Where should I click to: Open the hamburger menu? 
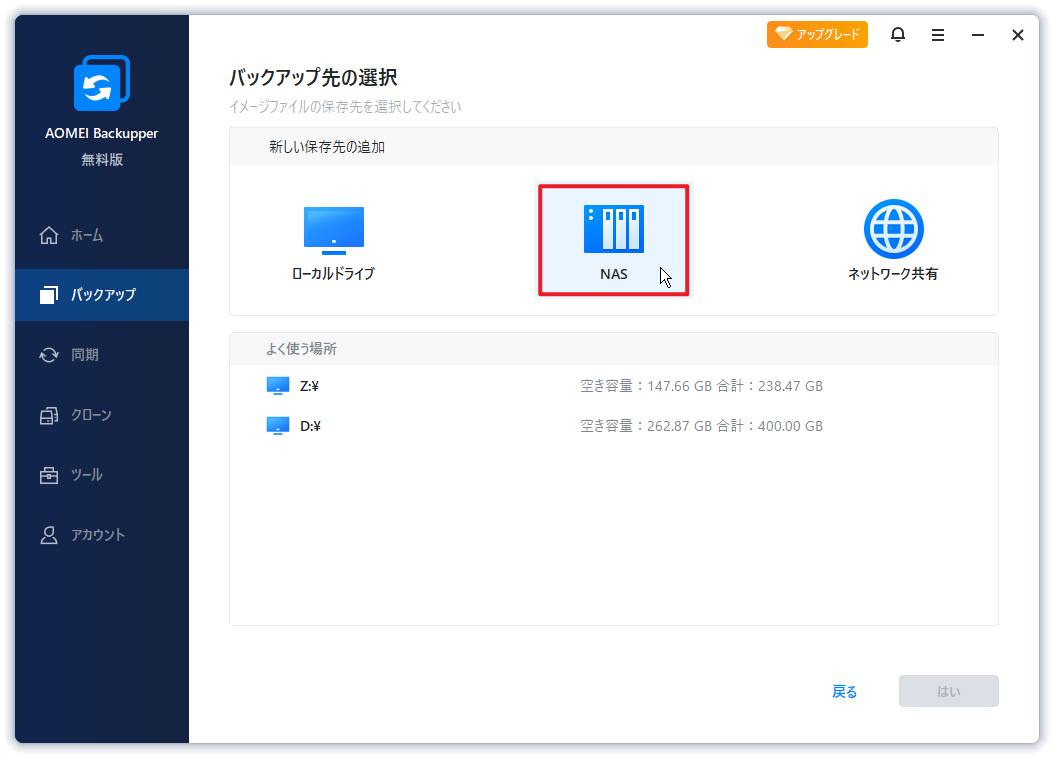(938, 35)
